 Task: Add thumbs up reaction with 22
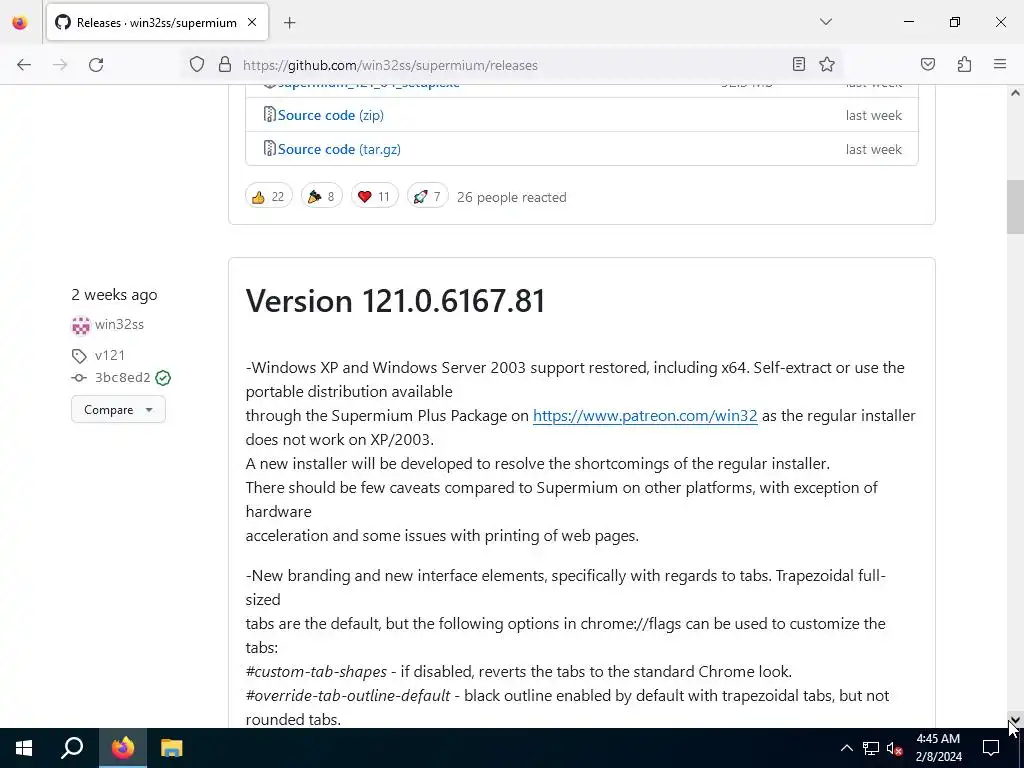268,196
